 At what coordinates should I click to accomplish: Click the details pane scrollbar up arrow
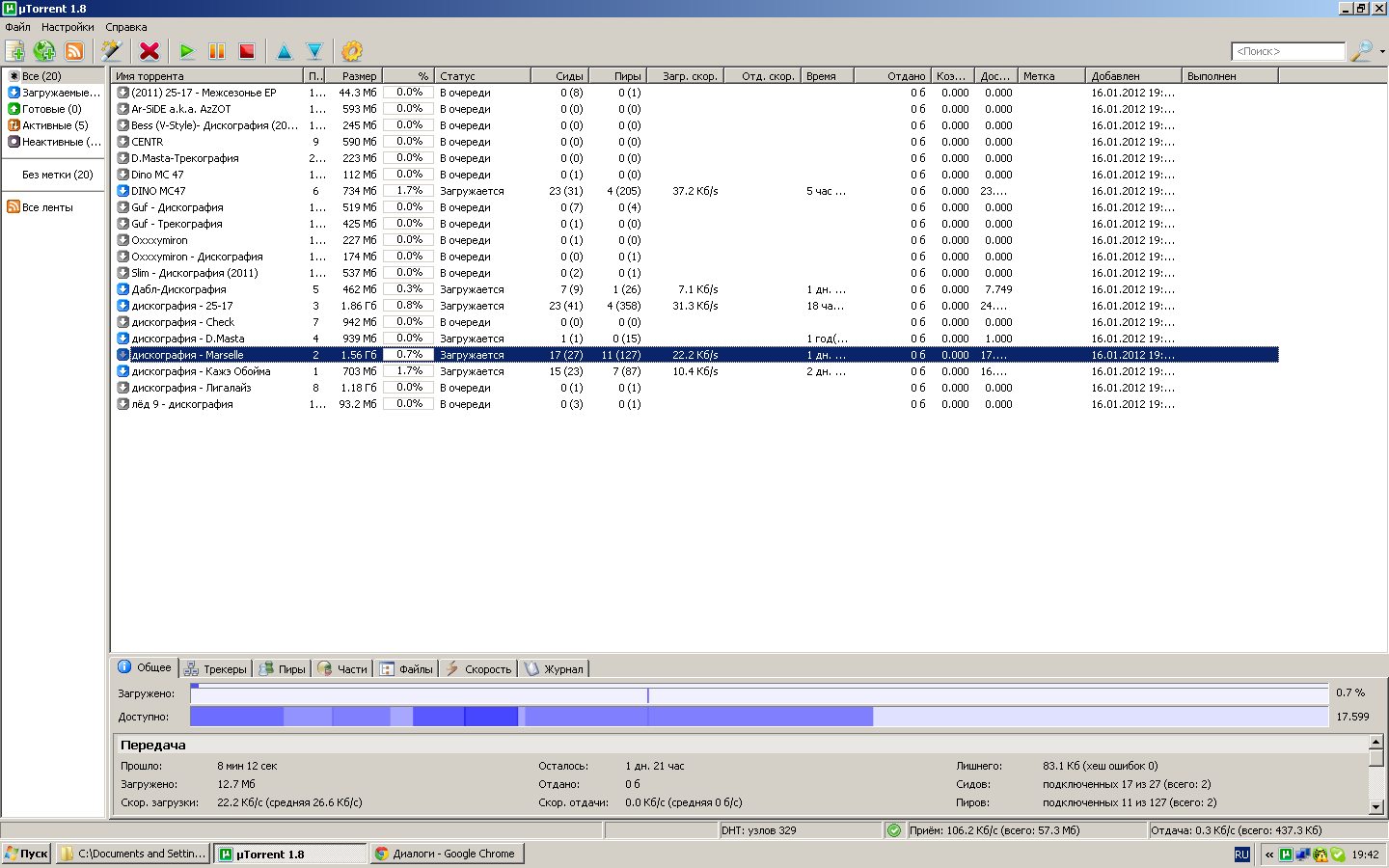[1376, 743]
